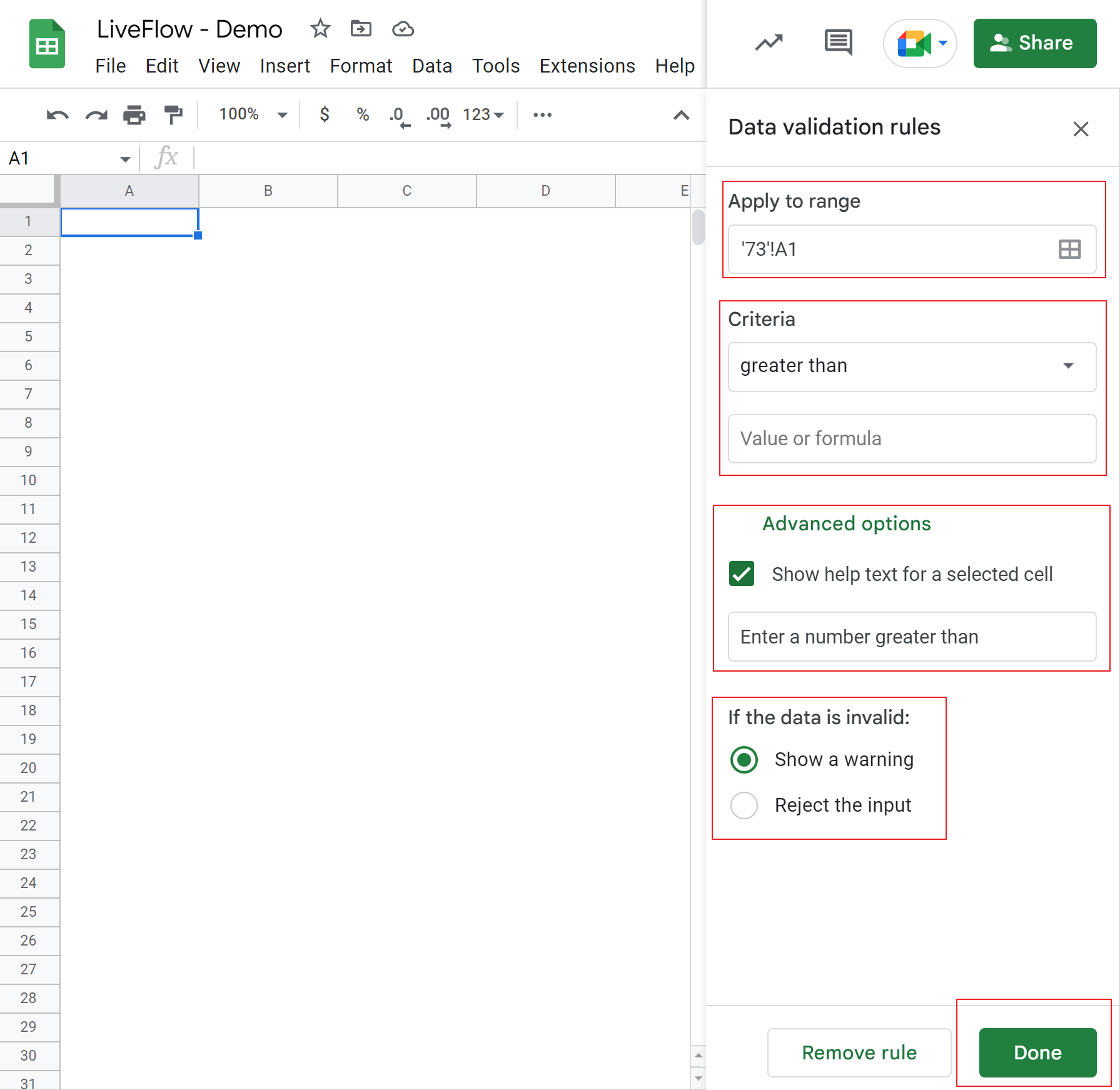This screenshot has height=1090, width=1120.
Task: Star the LiveFlow - Demo spreadsheet
Action: [320, 29]
